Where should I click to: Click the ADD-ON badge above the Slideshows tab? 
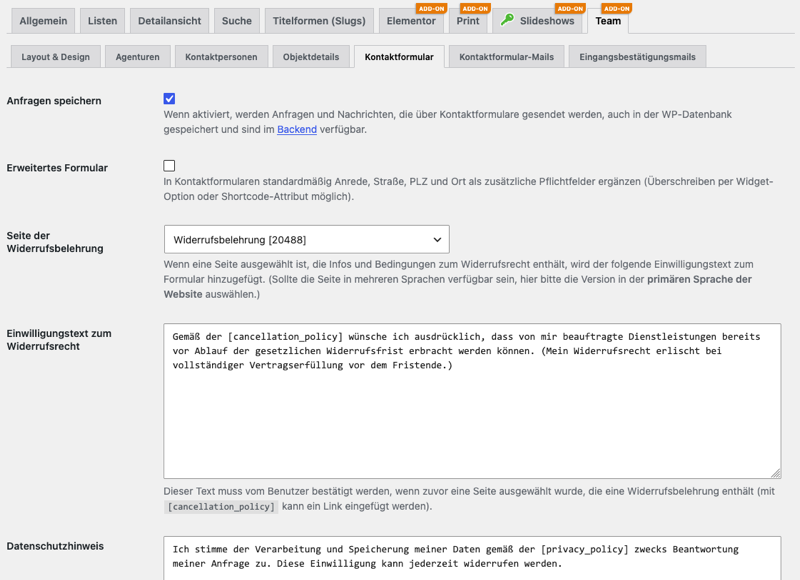tap(570, 9)
